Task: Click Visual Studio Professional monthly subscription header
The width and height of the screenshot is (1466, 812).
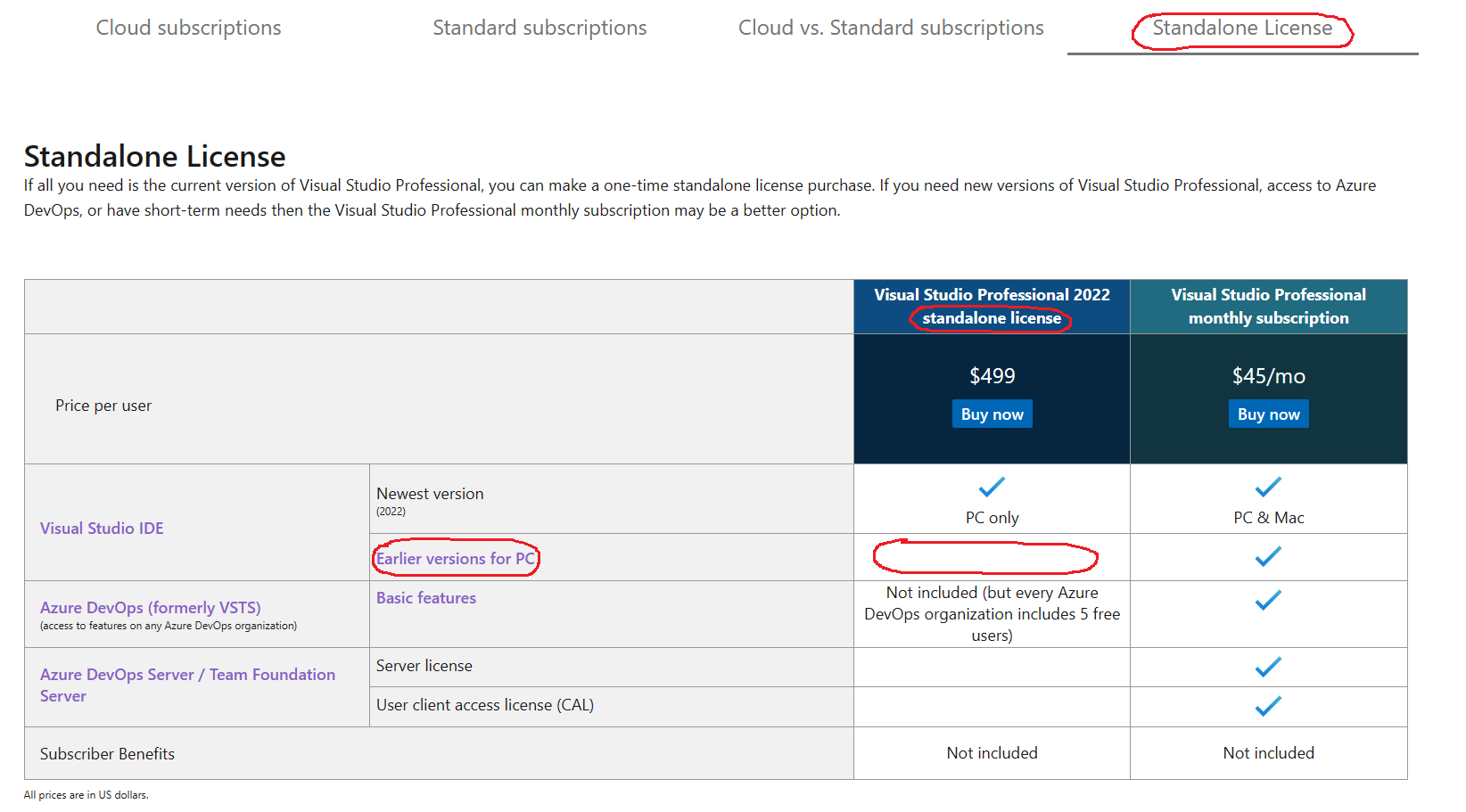Action: click(1268, 307)
